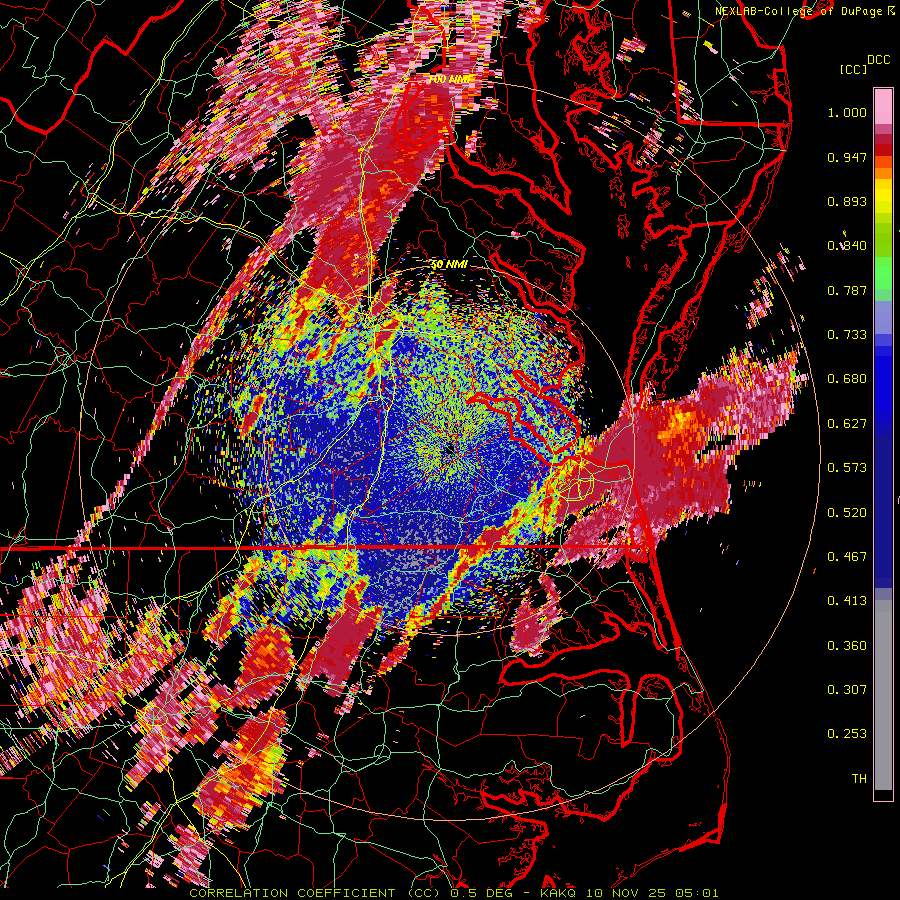Select the 0.573 scale value
The image size is (900, 900).
click(847, 468)
